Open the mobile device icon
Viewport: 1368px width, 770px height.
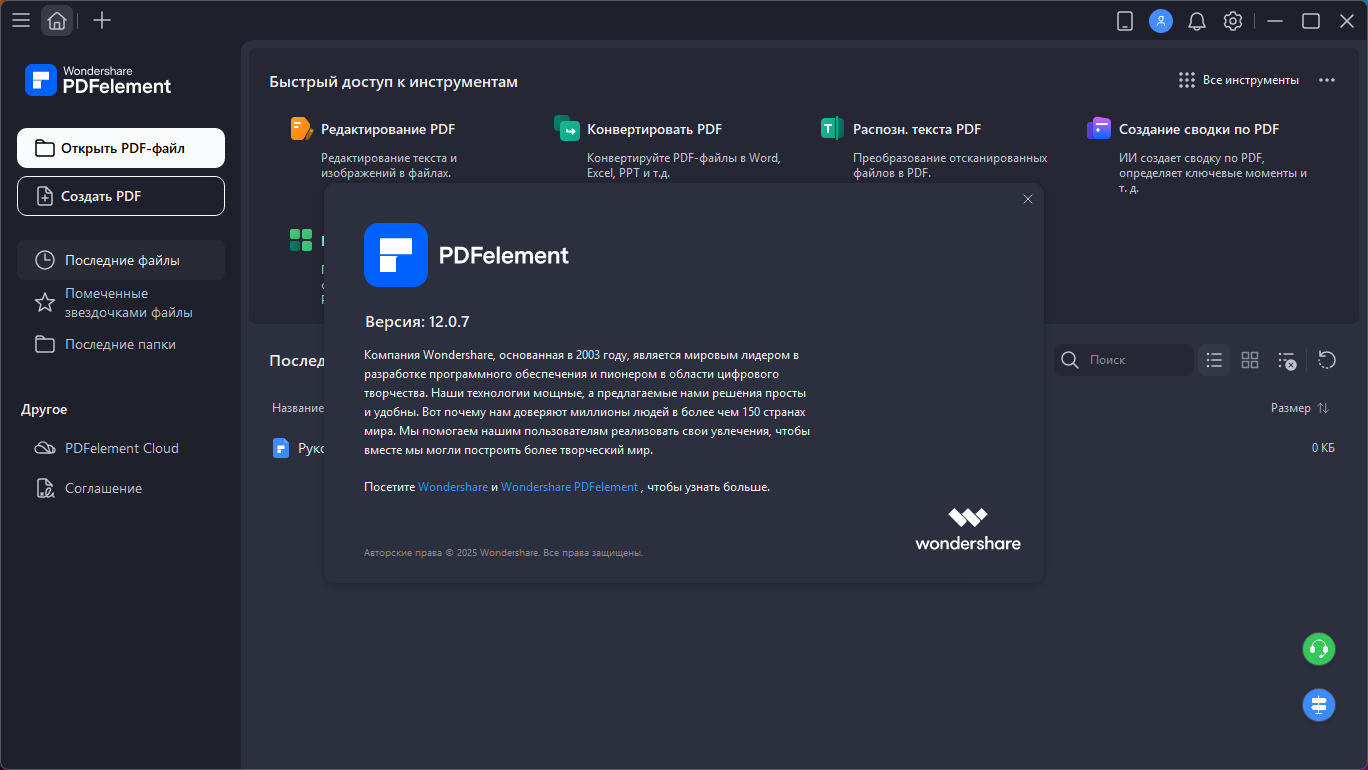coord(1125,21)
